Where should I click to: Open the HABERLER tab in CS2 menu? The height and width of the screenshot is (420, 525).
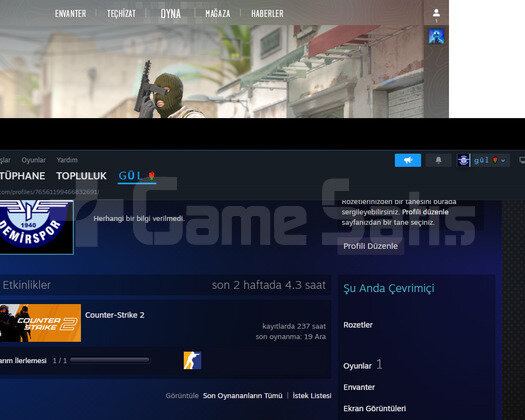tap(267, 14)
